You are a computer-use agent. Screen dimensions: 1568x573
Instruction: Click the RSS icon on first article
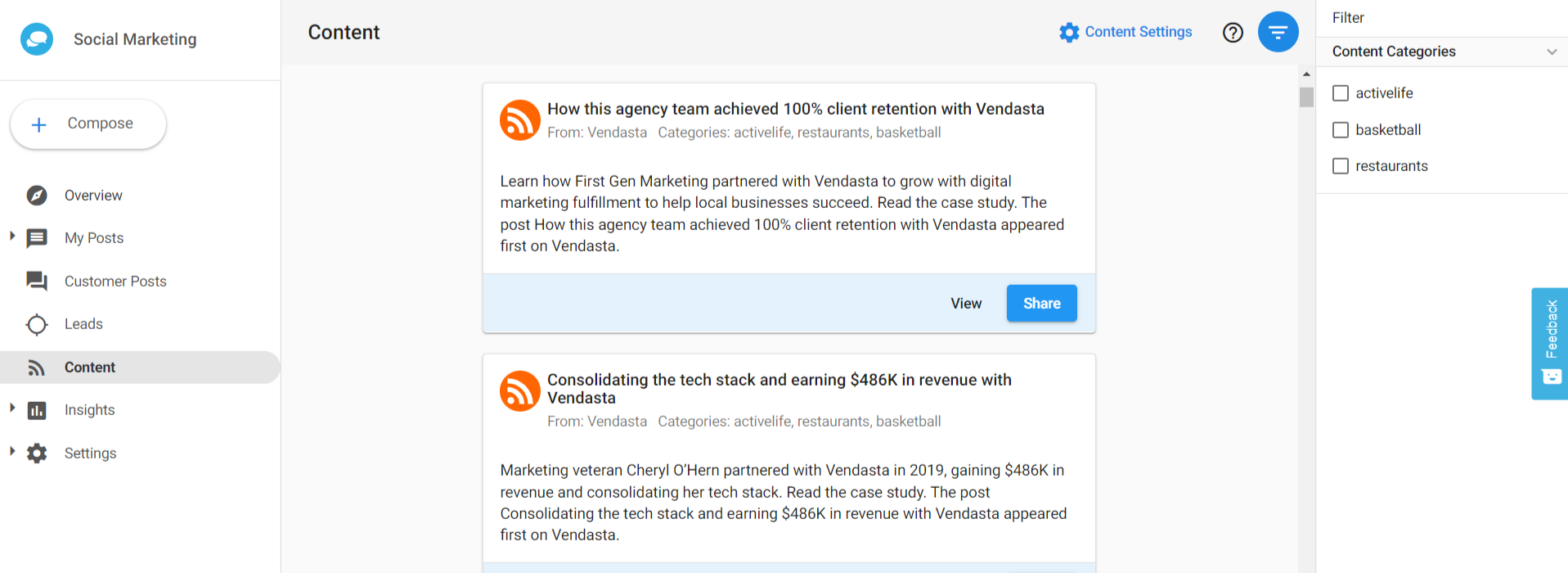tap(520, 120)
